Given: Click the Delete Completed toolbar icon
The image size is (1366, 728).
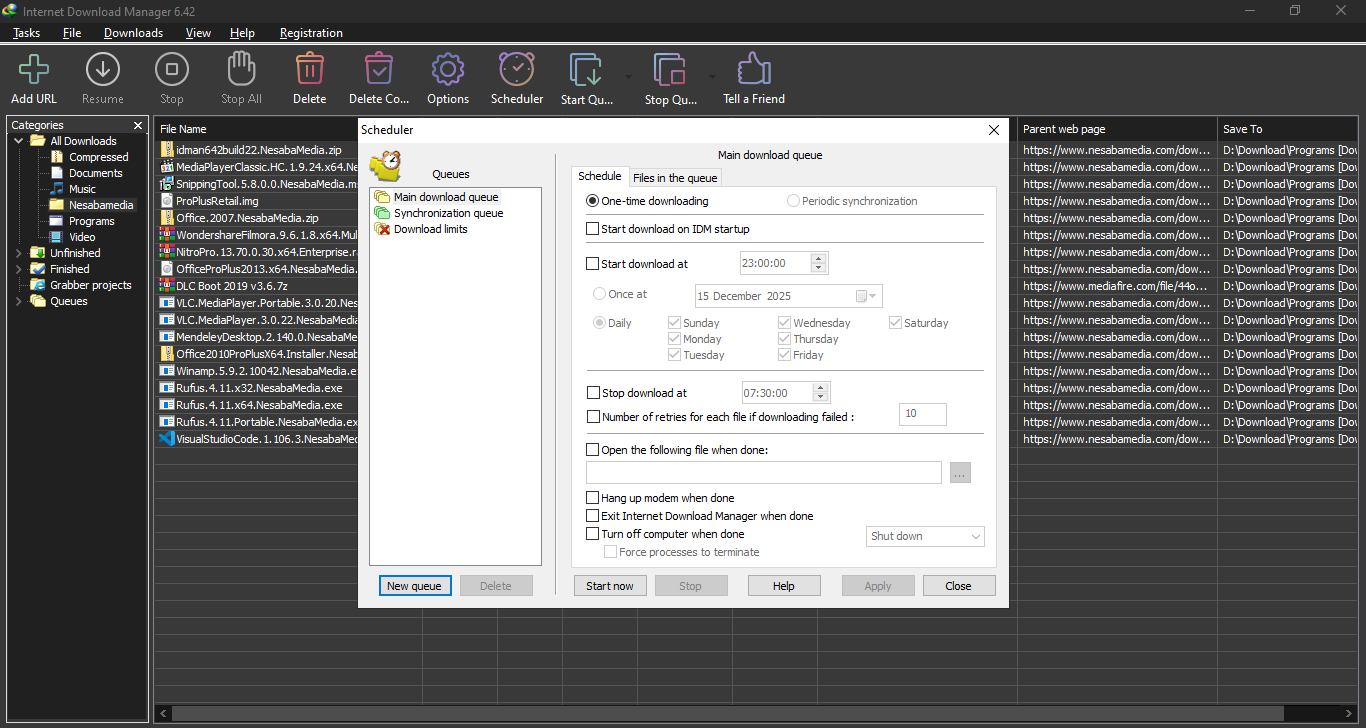Looking at the screenshot, I should click(378, 70).
